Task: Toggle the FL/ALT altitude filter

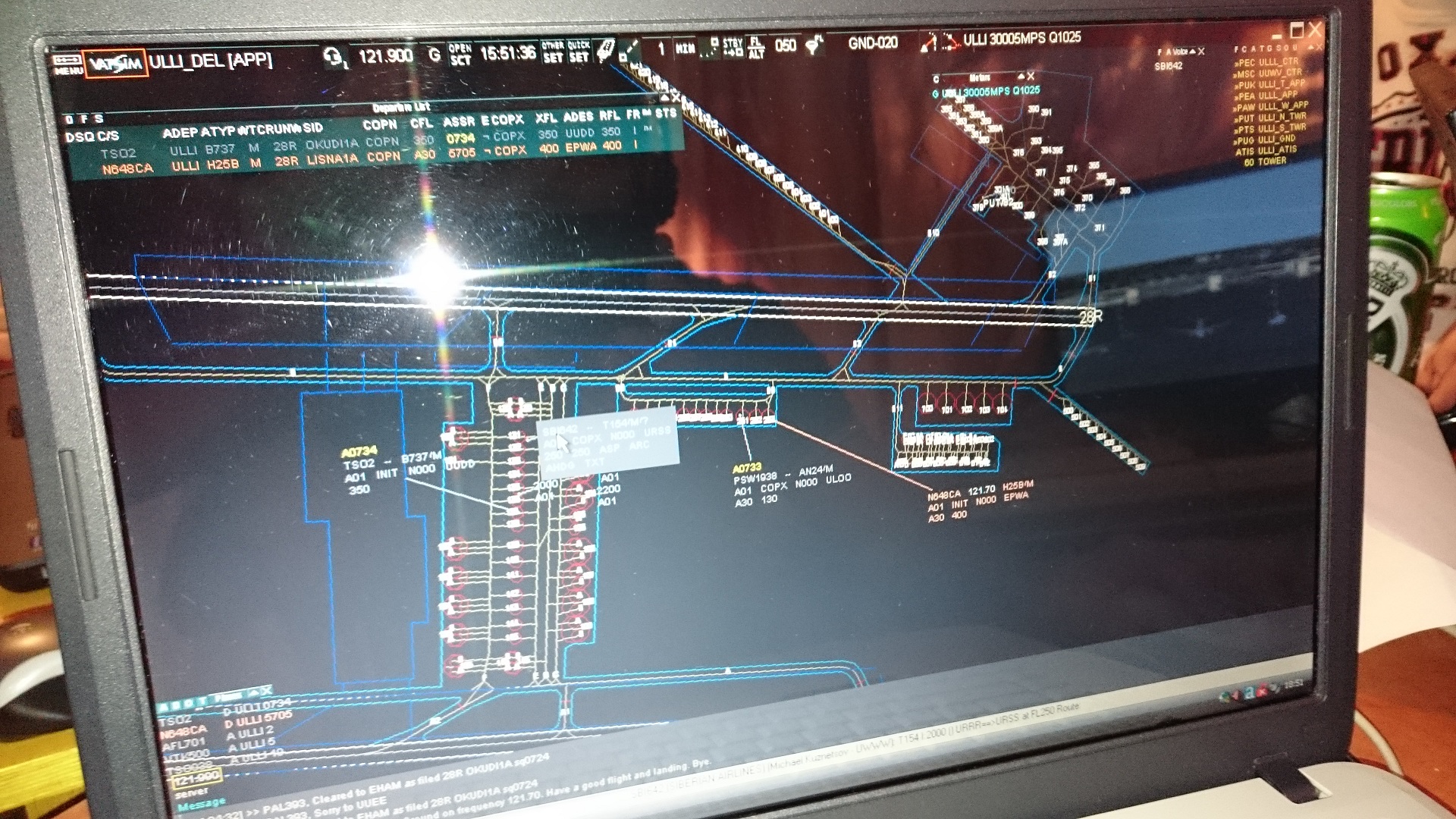Action: click(x=756, y=47)
